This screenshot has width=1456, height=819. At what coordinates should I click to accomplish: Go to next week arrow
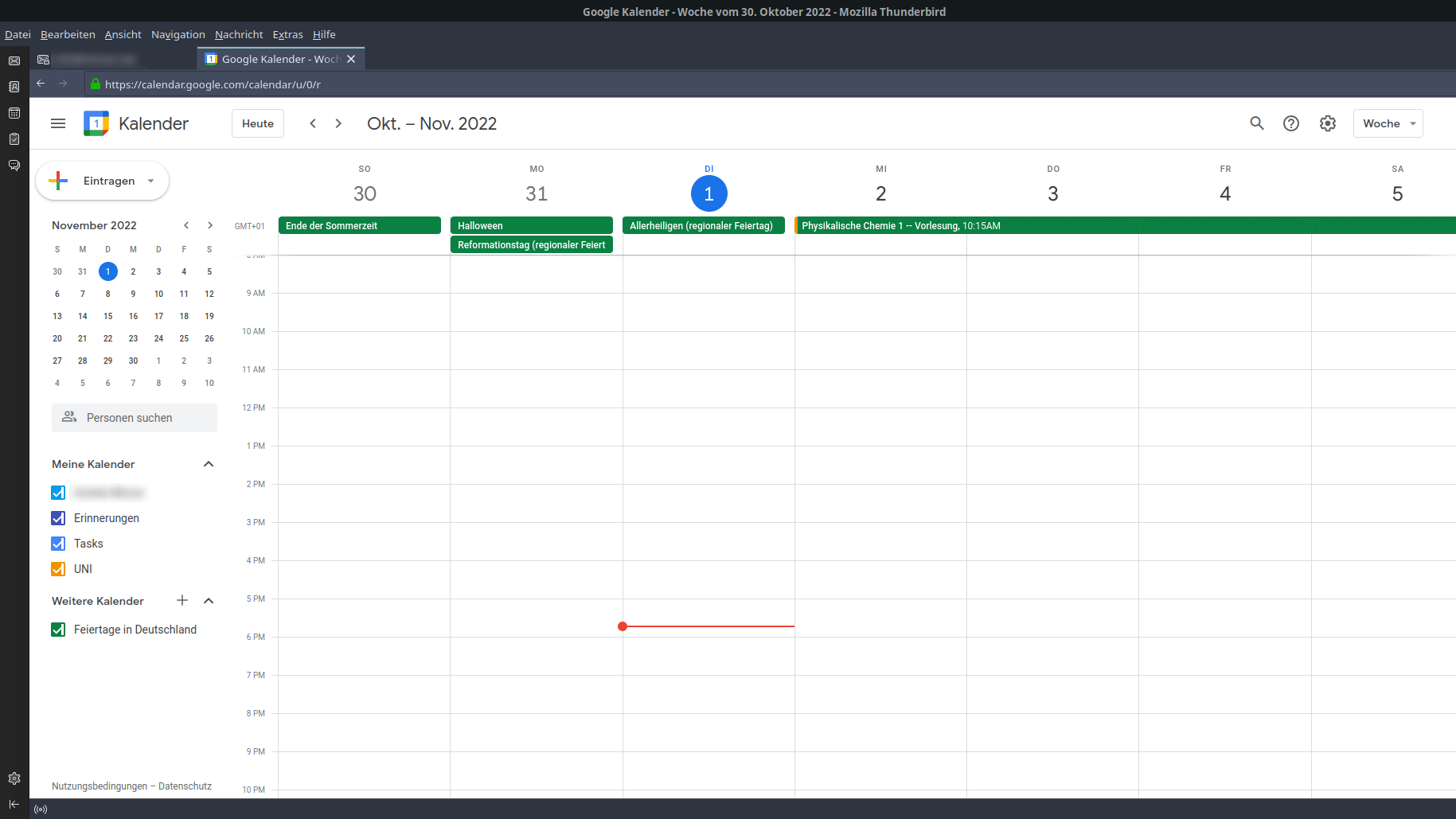click(x=338, y=123)
